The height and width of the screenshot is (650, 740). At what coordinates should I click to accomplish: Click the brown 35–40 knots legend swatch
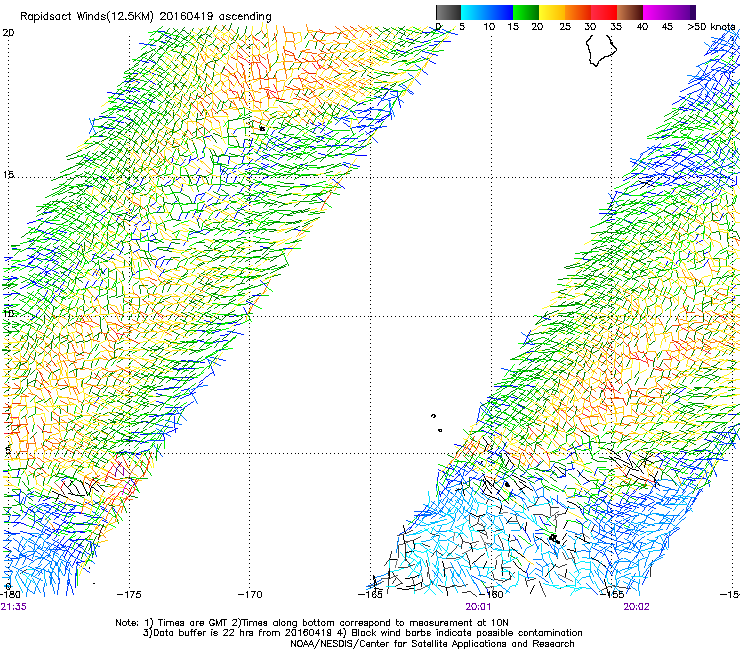[630, 12]
